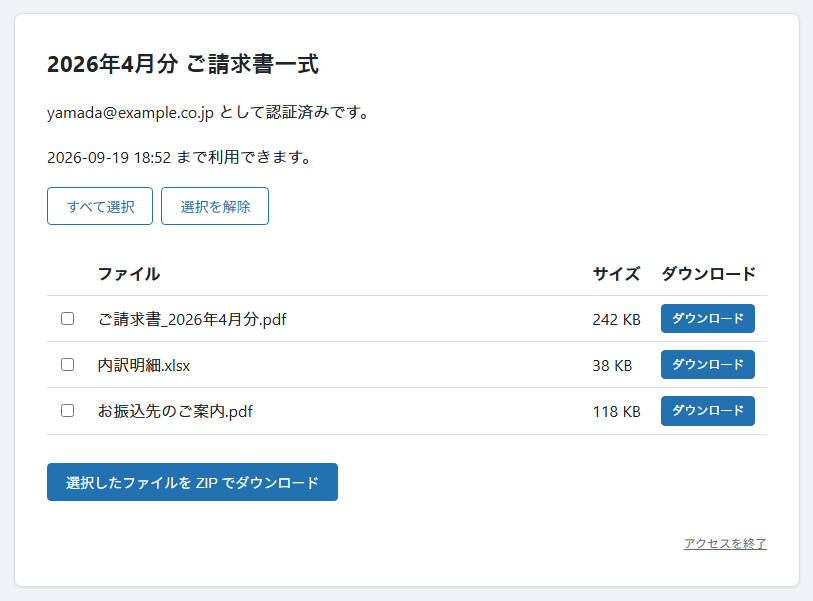Click the heading 2026年4月分 ご請求書一式

pos(183,64)
